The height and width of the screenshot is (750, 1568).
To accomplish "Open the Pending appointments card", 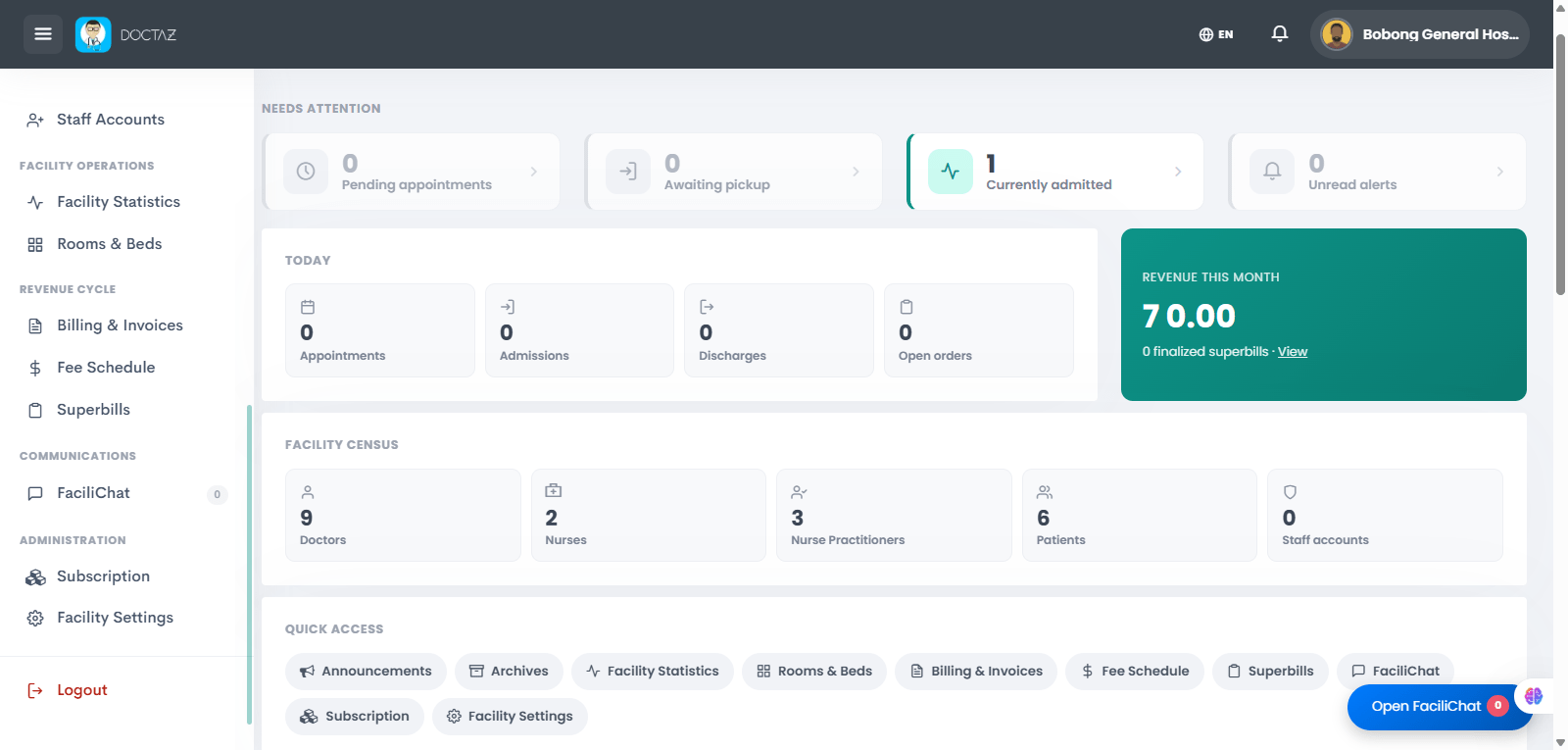I will [x=412, y=172].
